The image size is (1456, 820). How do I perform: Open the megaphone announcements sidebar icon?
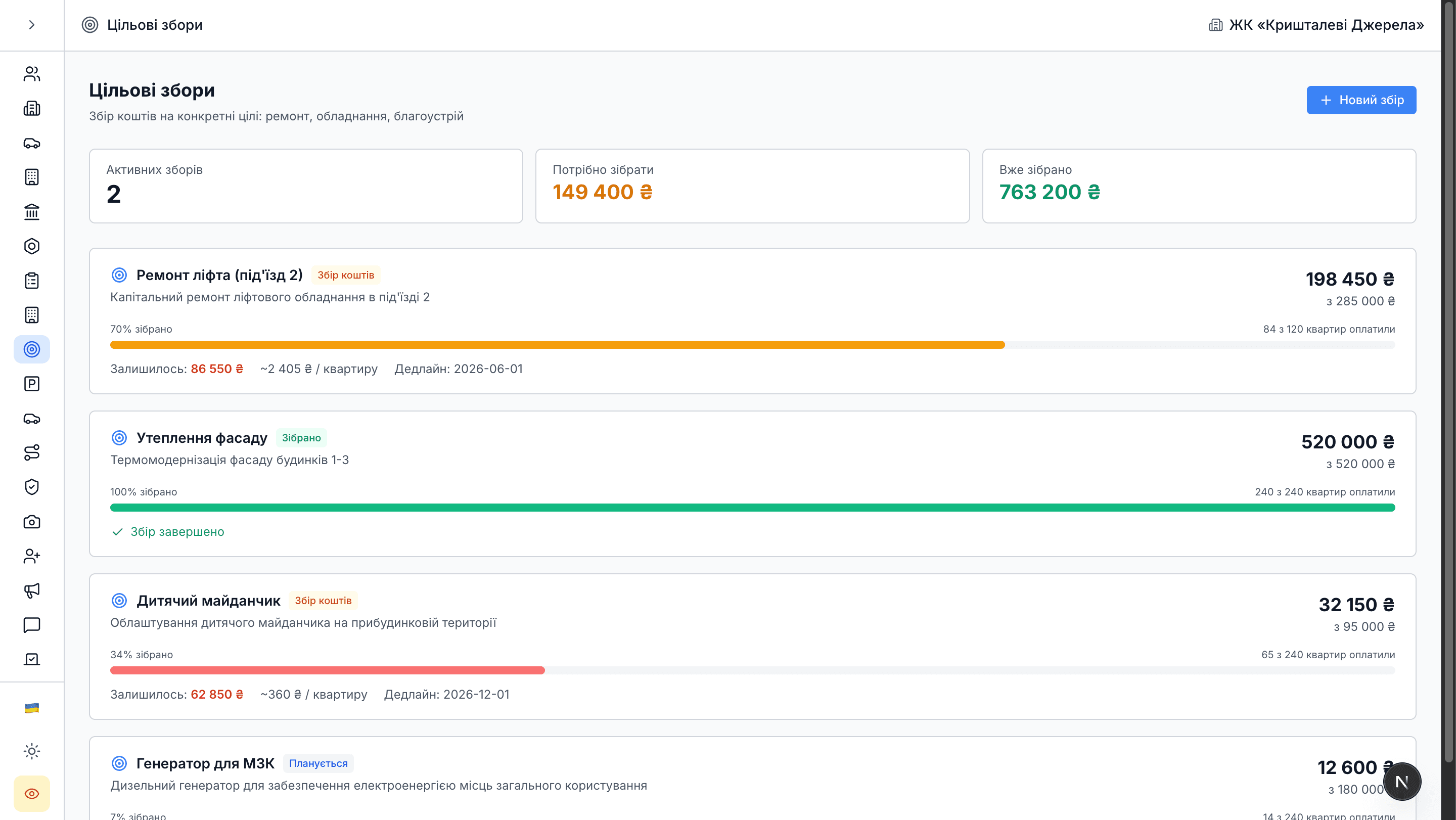click(x=32, y=590)
